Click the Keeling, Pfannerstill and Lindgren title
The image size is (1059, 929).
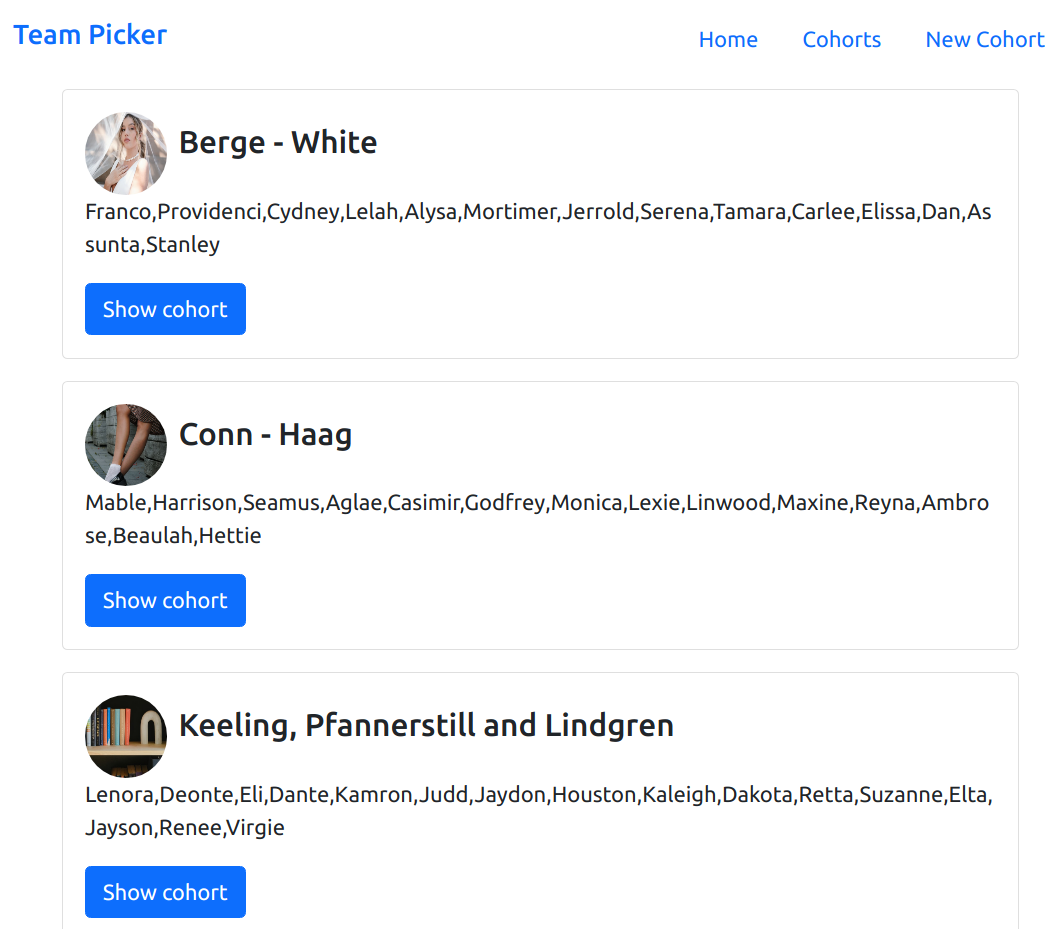[426, 726]
